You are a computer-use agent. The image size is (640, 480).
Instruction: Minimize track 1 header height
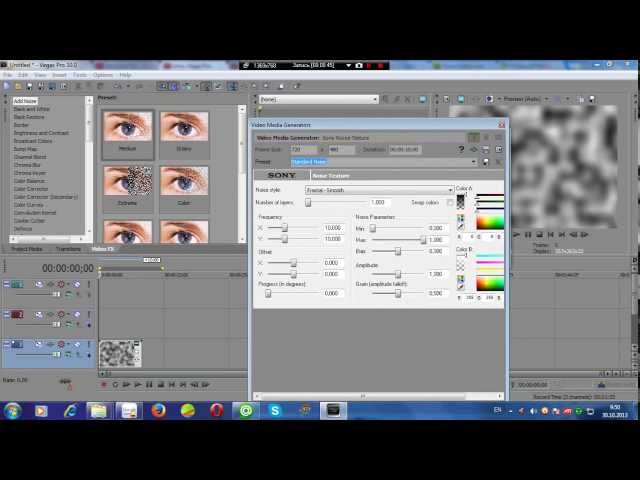(x=7, y=284)
